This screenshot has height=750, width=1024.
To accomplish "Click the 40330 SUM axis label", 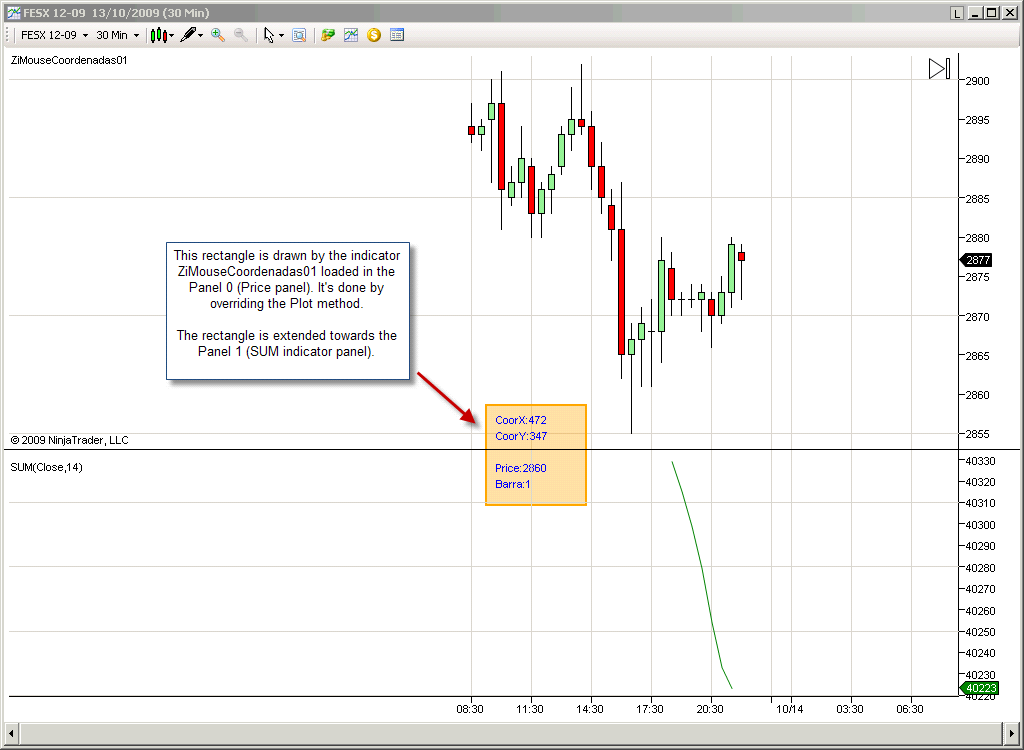I will tap(980, 461).
